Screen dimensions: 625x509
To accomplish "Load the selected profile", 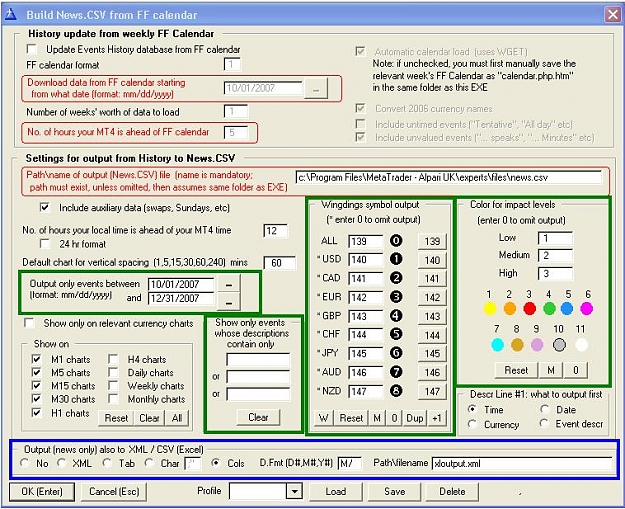I will (336, 491).
